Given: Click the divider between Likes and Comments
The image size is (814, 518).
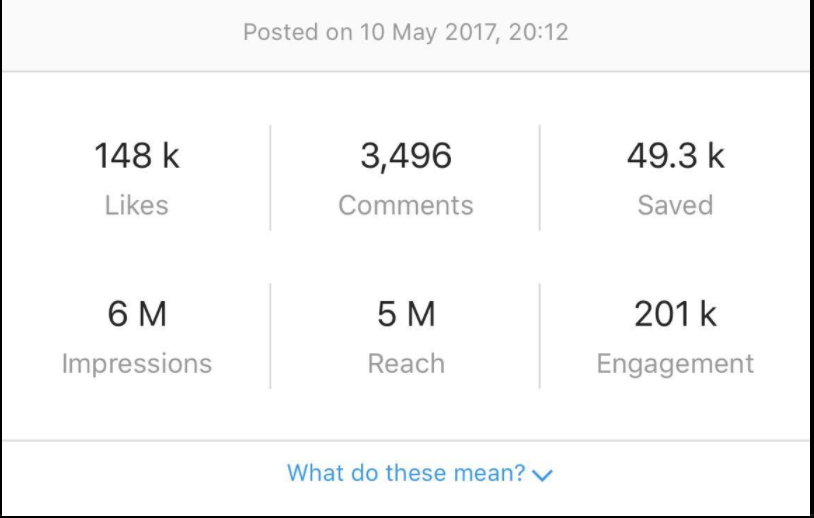Looking at the screenshot, I should tap(270, 178).
